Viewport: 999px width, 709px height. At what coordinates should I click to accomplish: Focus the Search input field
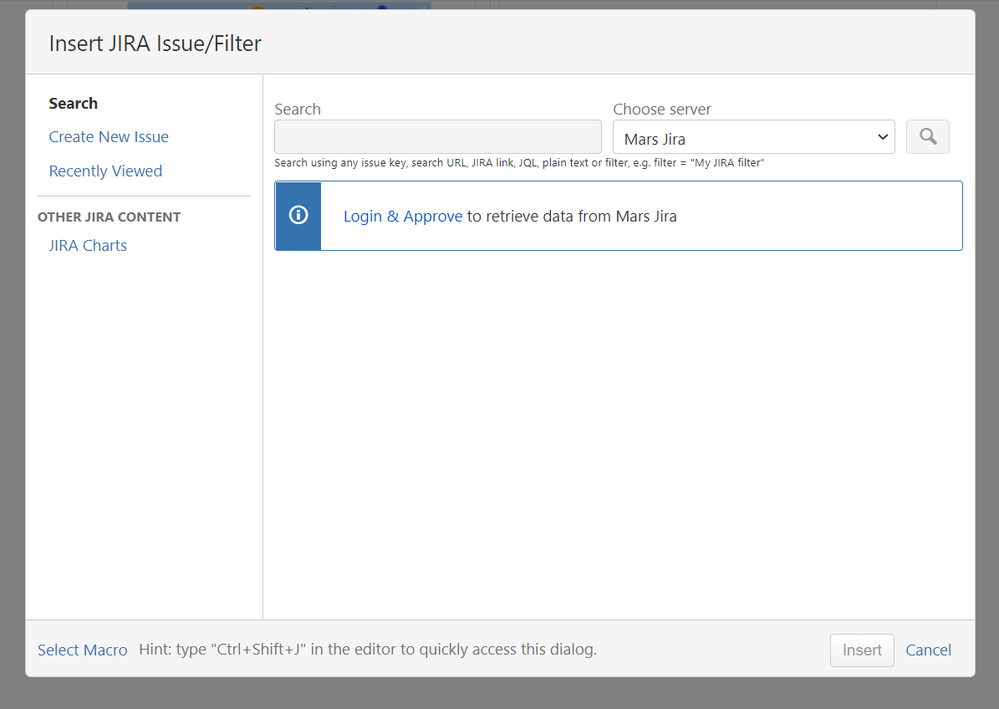(438, 137)
